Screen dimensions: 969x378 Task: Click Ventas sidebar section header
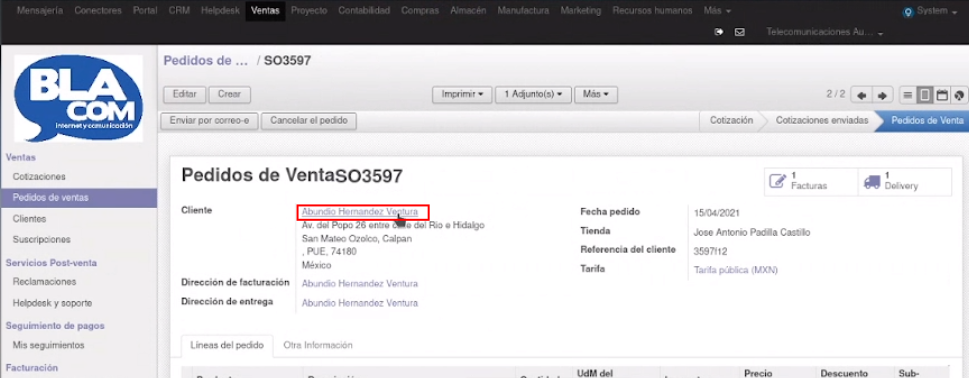point(20,158)
